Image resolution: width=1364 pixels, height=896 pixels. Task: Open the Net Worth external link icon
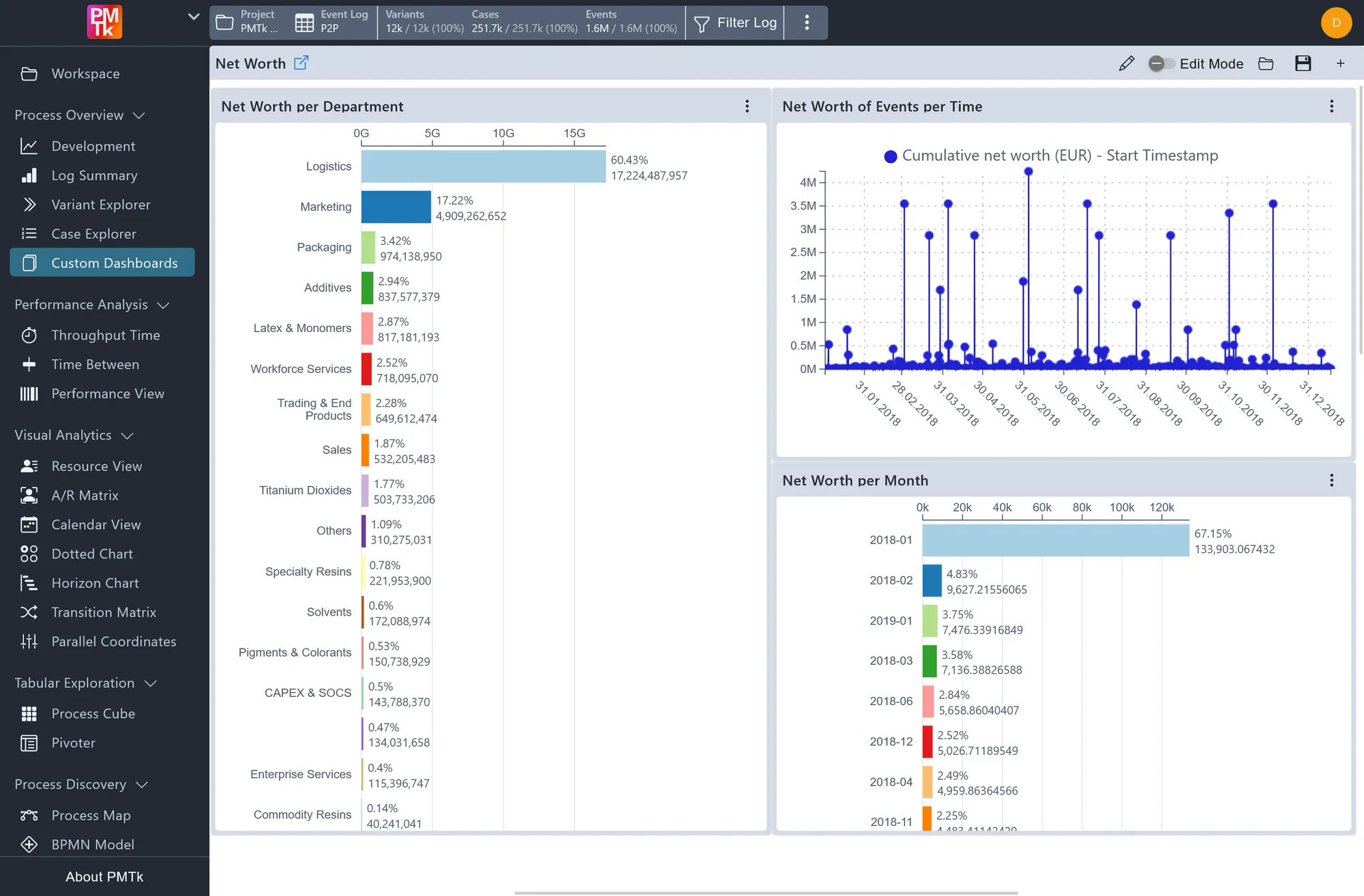(301, 63)
